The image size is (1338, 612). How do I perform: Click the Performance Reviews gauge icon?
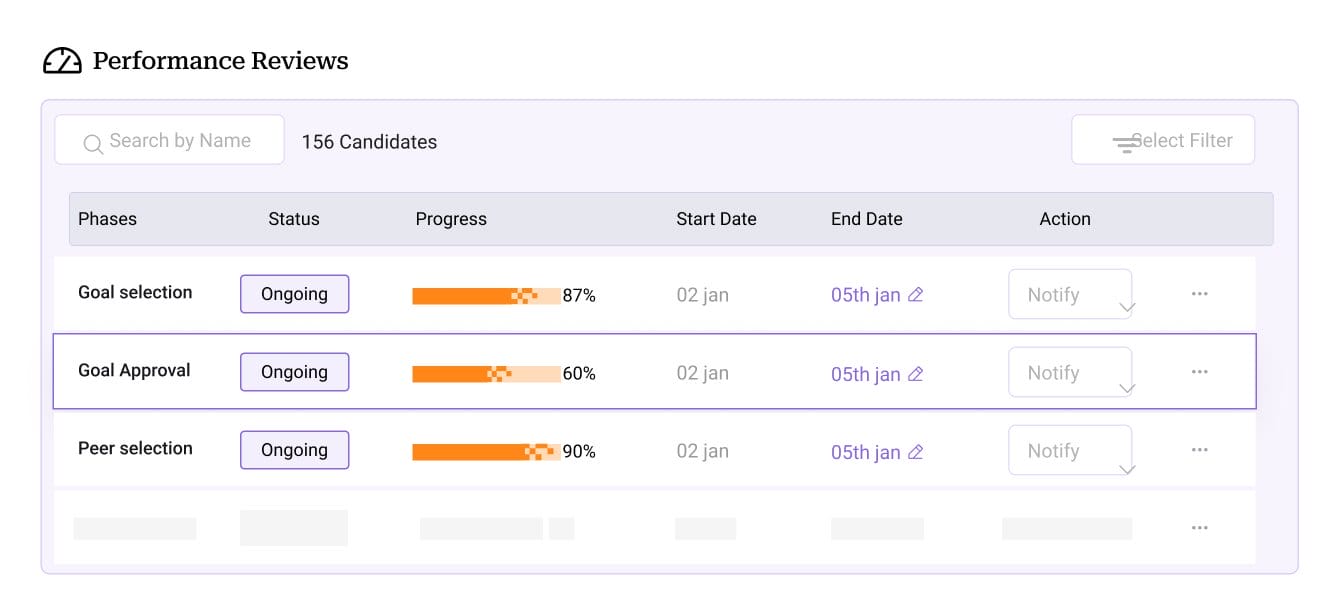coord(62,60)
